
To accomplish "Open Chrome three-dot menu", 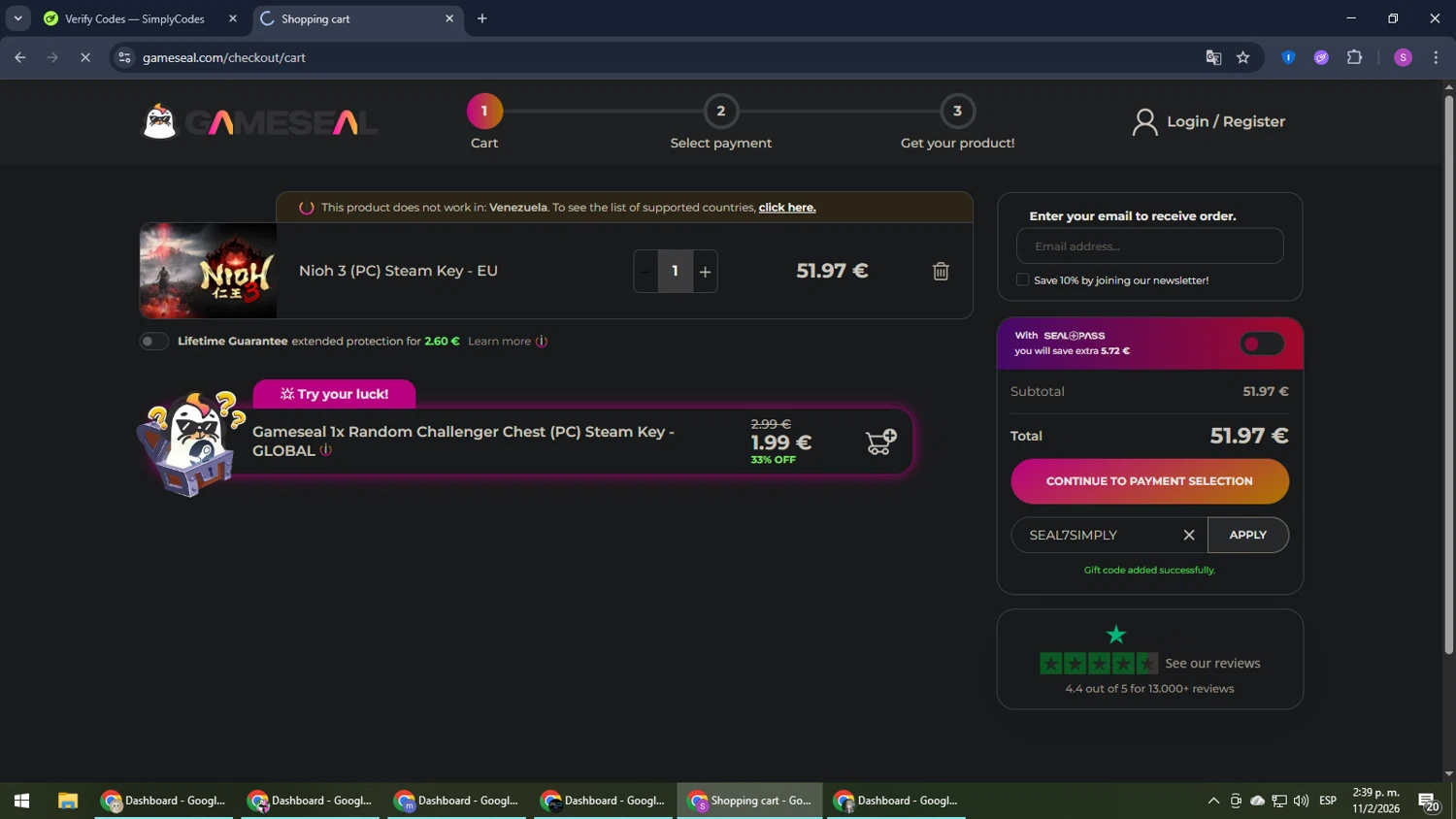I will (1436, 57).
